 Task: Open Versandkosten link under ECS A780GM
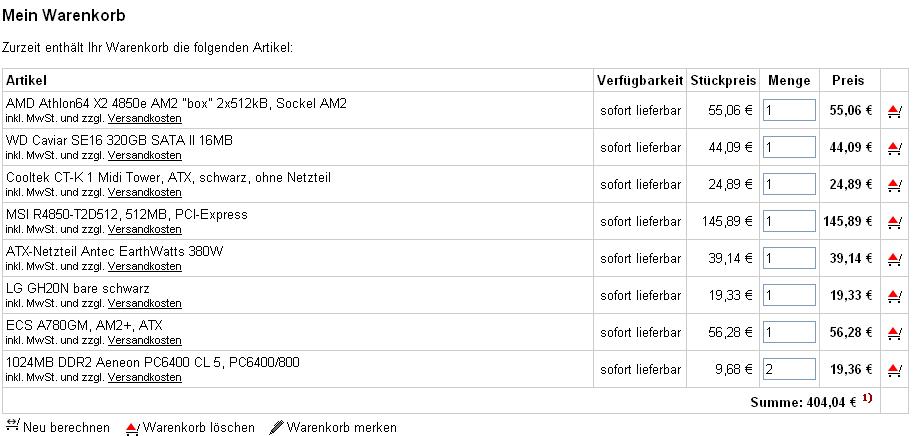(x=144, y=340)
